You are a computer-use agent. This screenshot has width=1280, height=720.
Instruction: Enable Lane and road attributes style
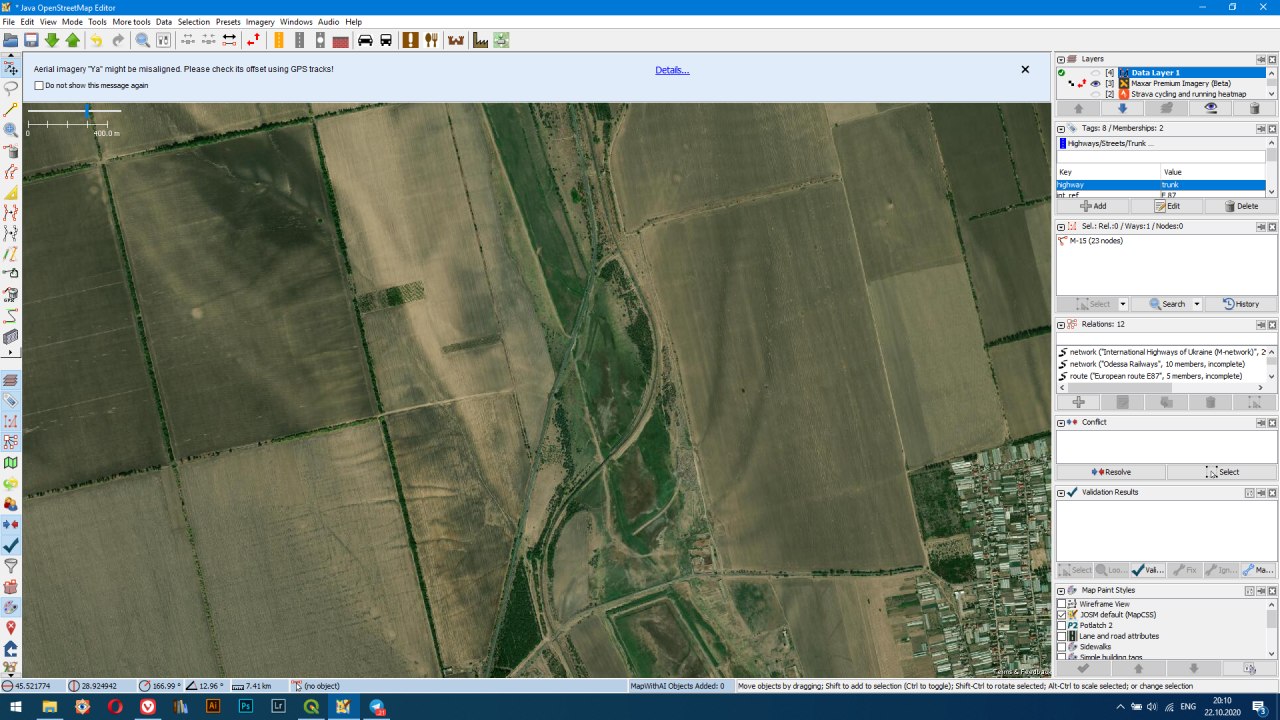click(1062, 636)
